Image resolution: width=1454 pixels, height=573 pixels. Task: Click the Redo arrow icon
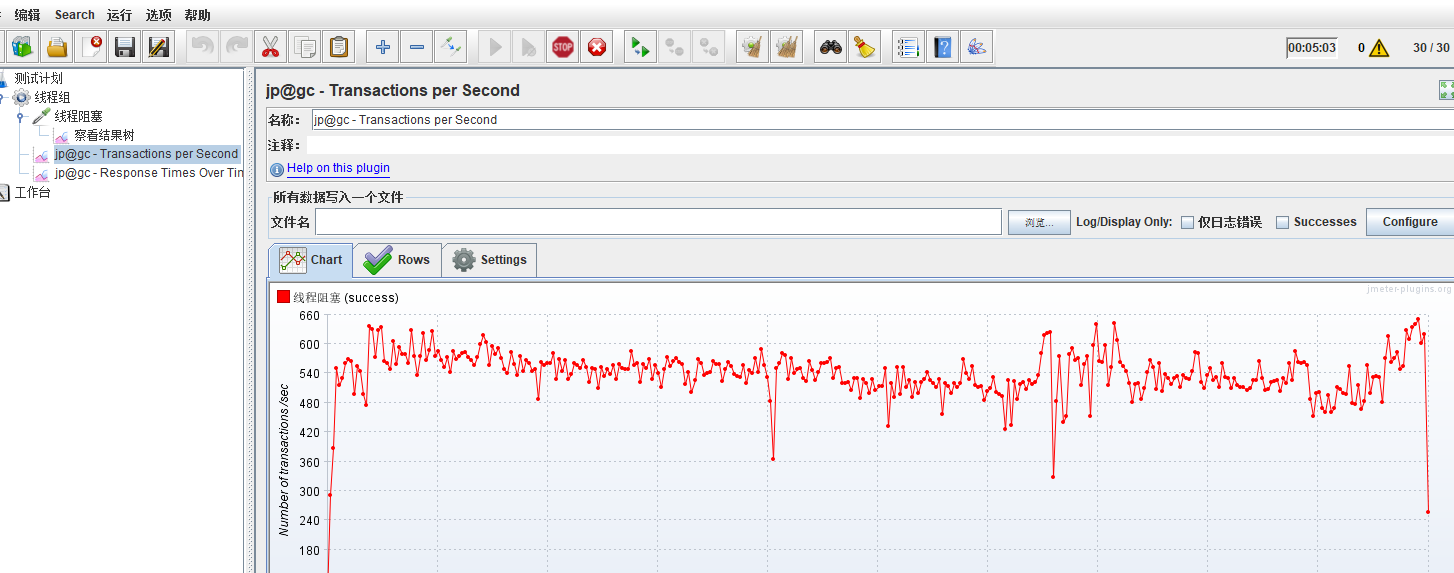click(x=236, y=46)
